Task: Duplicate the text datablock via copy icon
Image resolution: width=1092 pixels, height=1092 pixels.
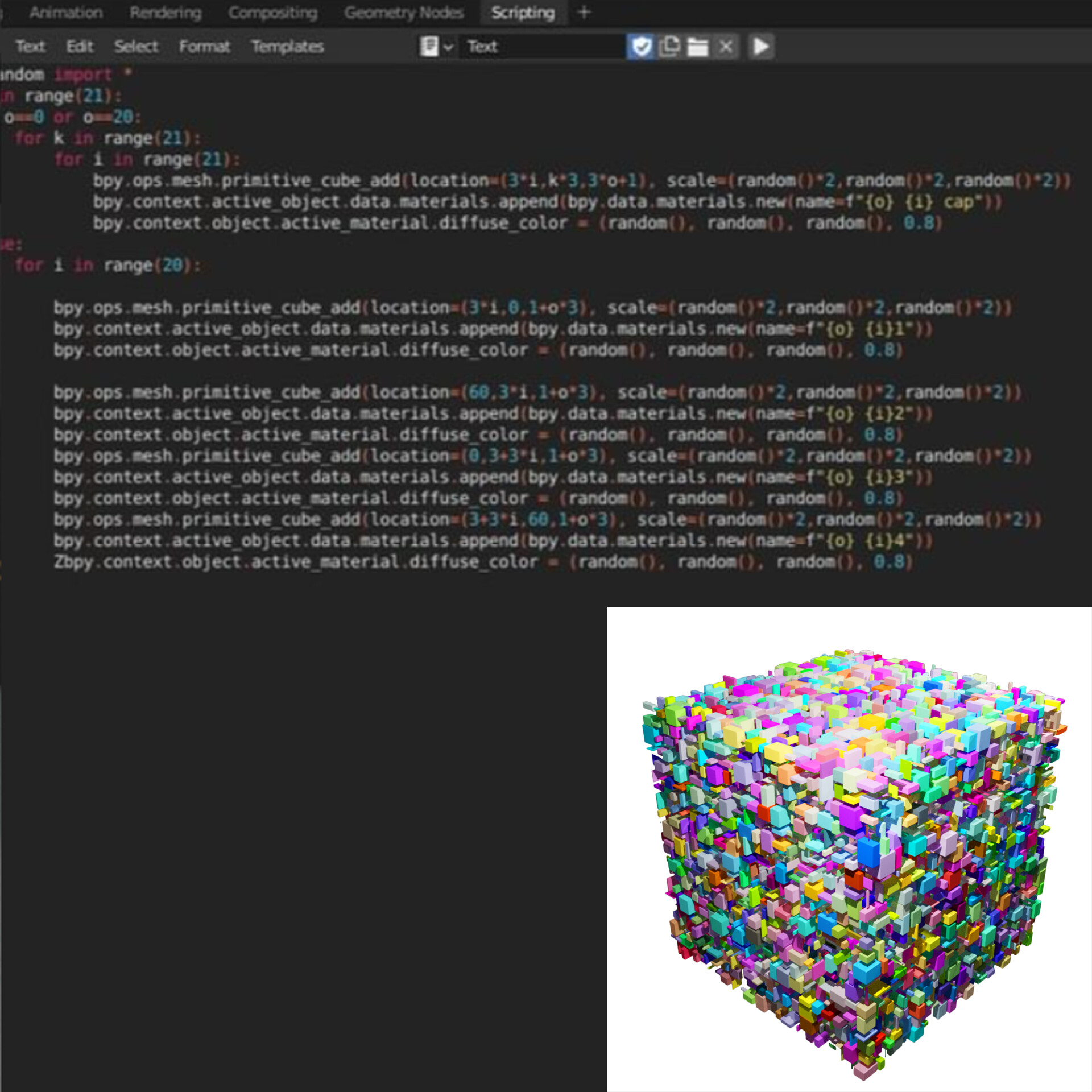Action: (x=670, y=47)
